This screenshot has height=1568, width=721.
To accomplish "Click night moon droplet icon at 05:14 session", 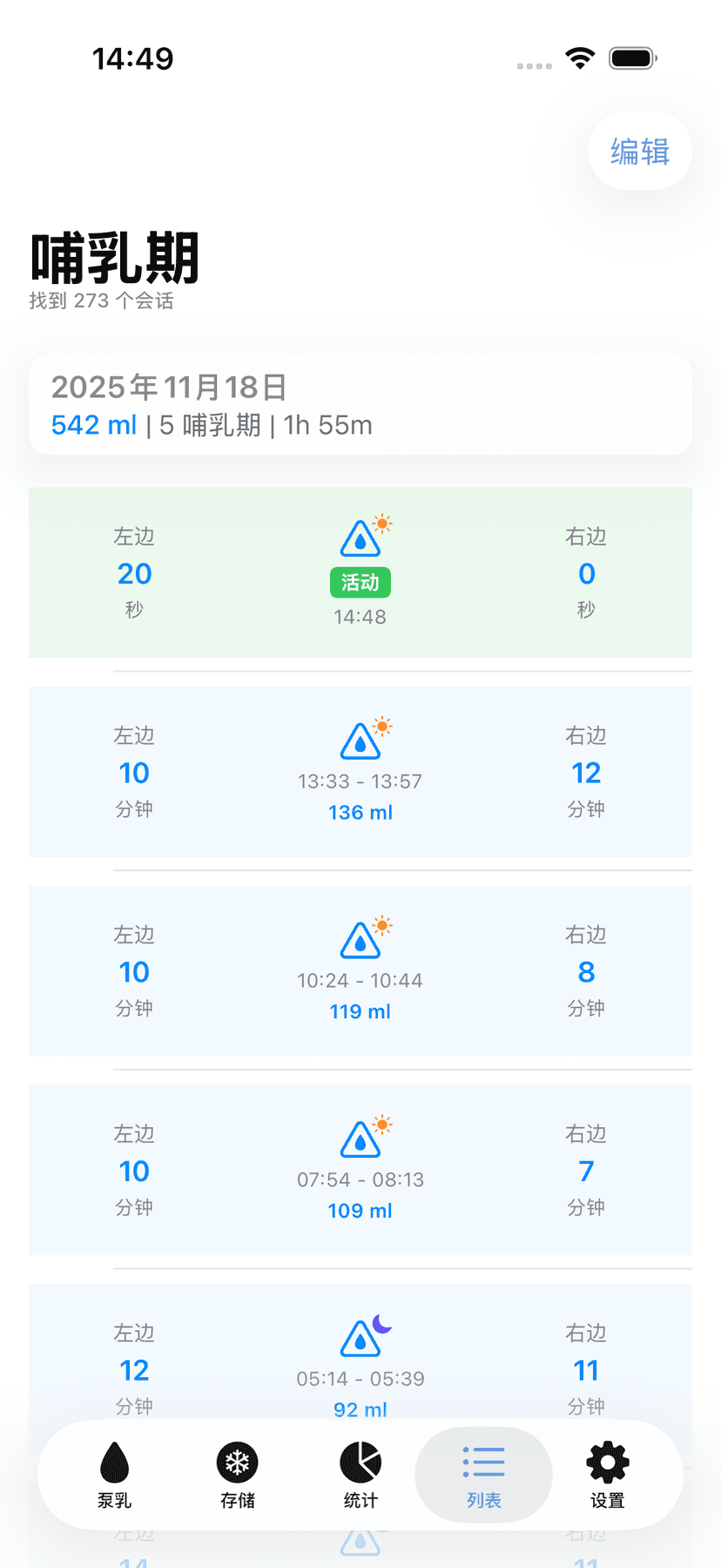I will (361, 1339).
